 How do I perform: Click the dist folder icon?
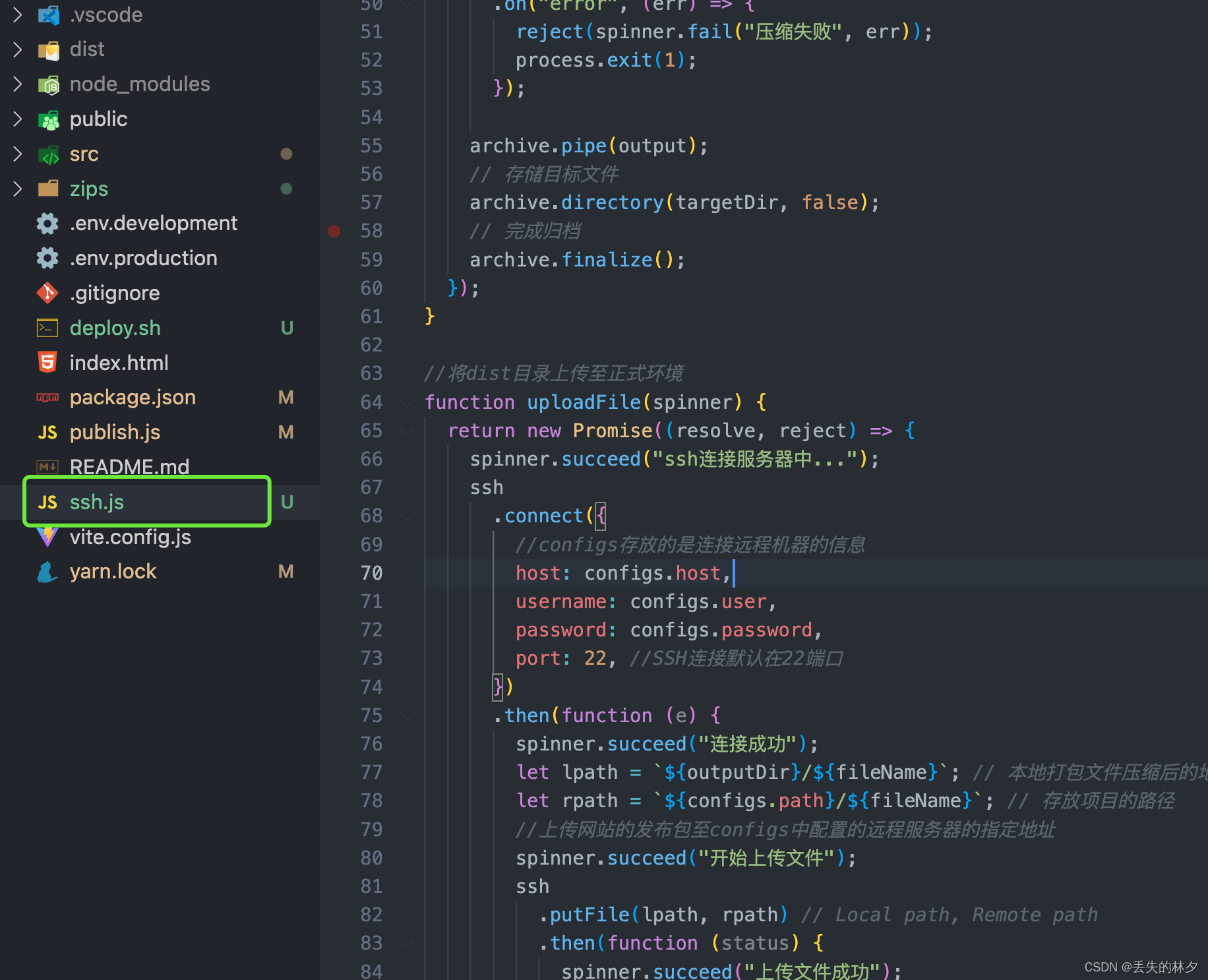(48, 49)
